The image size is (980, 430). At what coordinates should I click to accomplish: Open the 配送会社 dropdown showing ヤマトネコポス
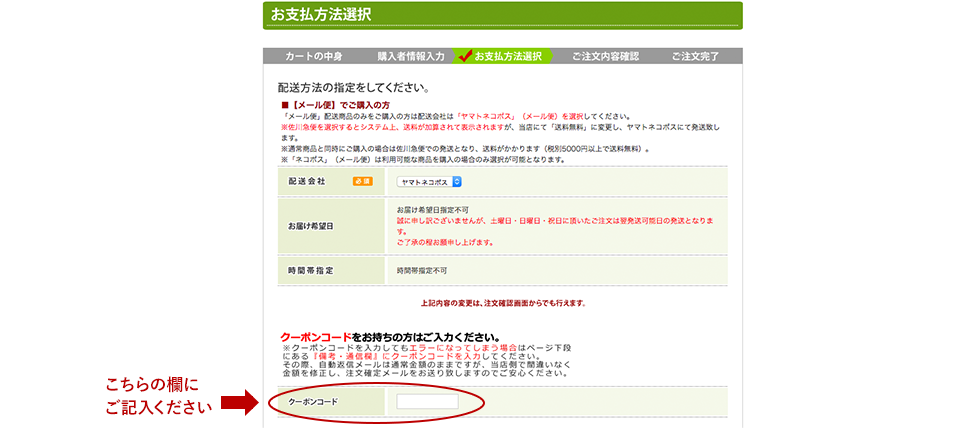point(429,182)
